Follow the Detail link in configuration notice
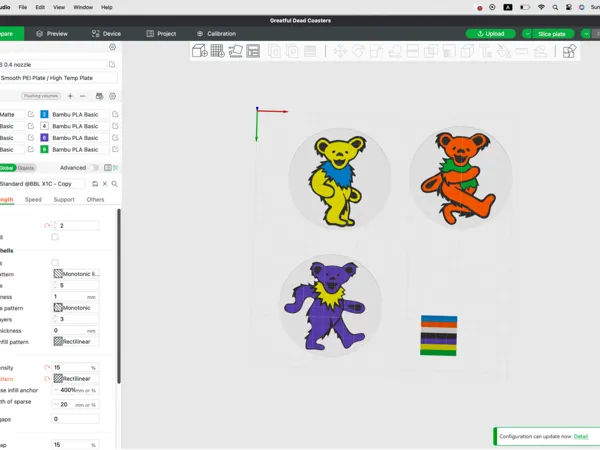The image size is (600, 450). pyautogui.click(x=581, y=436)
